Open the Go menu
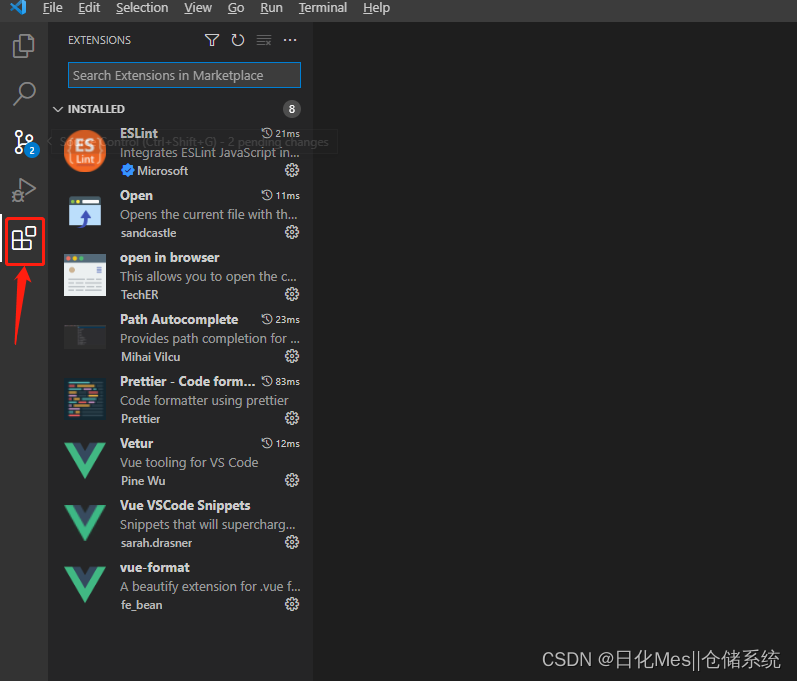Screen dimensions: 797x681 (236, 8)
